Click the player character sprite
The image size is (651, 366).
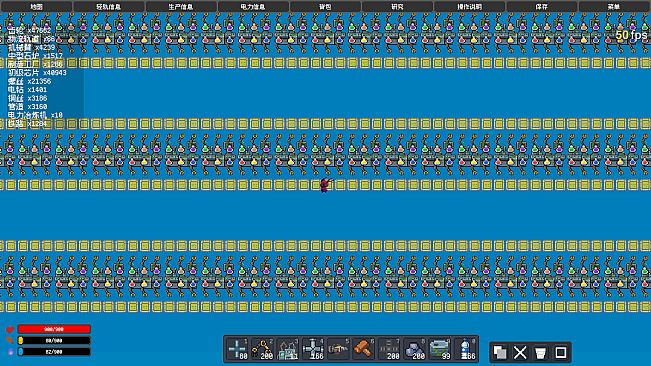point(326,185)
